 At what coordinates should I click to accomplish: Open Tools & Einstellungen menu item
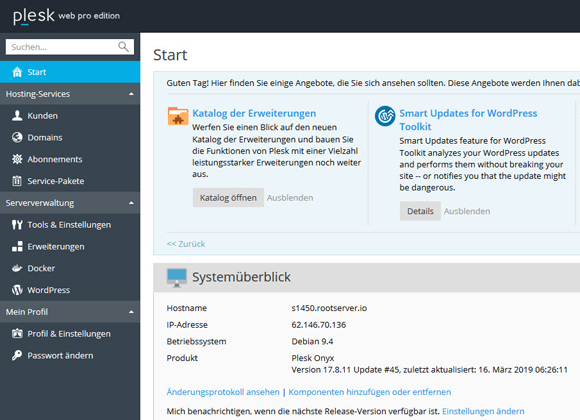(x=70, y=225)
